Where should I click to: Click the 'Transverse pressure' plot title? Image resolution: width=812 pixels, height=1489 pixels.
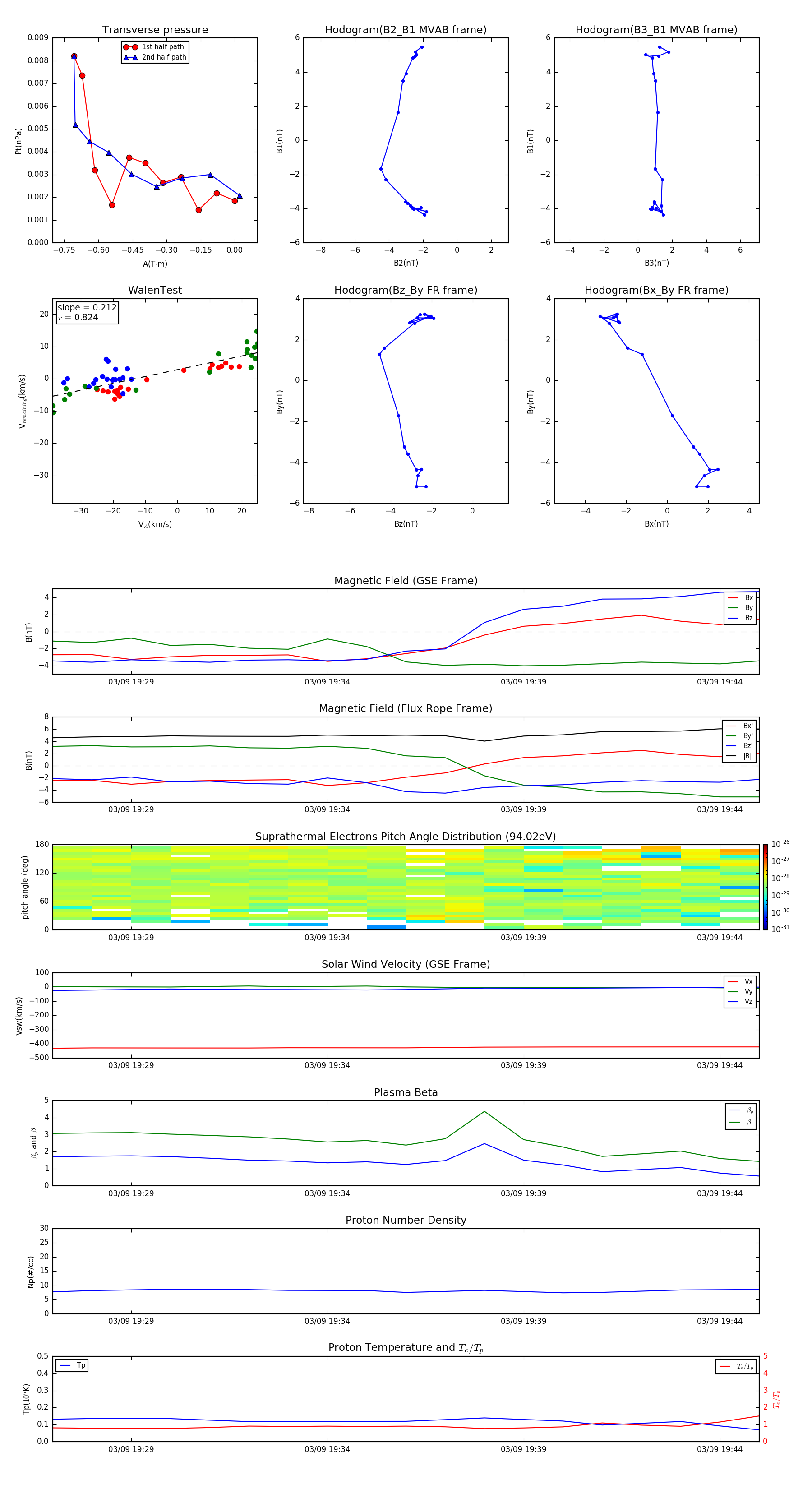(x=155, y=29)
